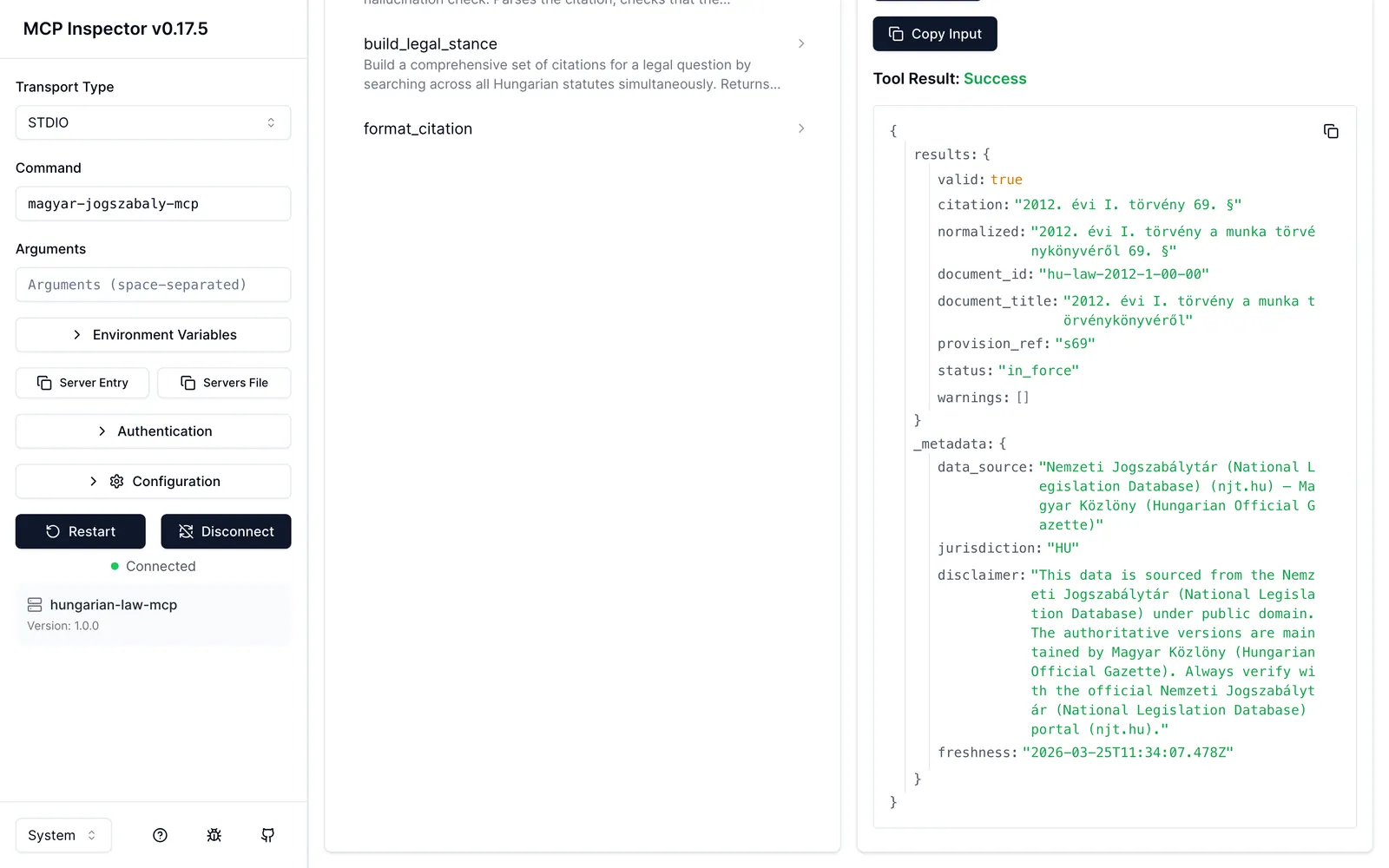Click the freshness timestamp value
Viewport: 1389px width, 868px height.
click(1128, 753)
